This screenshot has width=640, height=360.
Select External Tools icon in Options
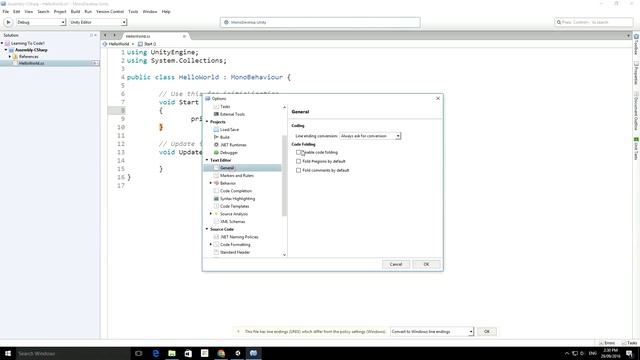pos(216,114)
